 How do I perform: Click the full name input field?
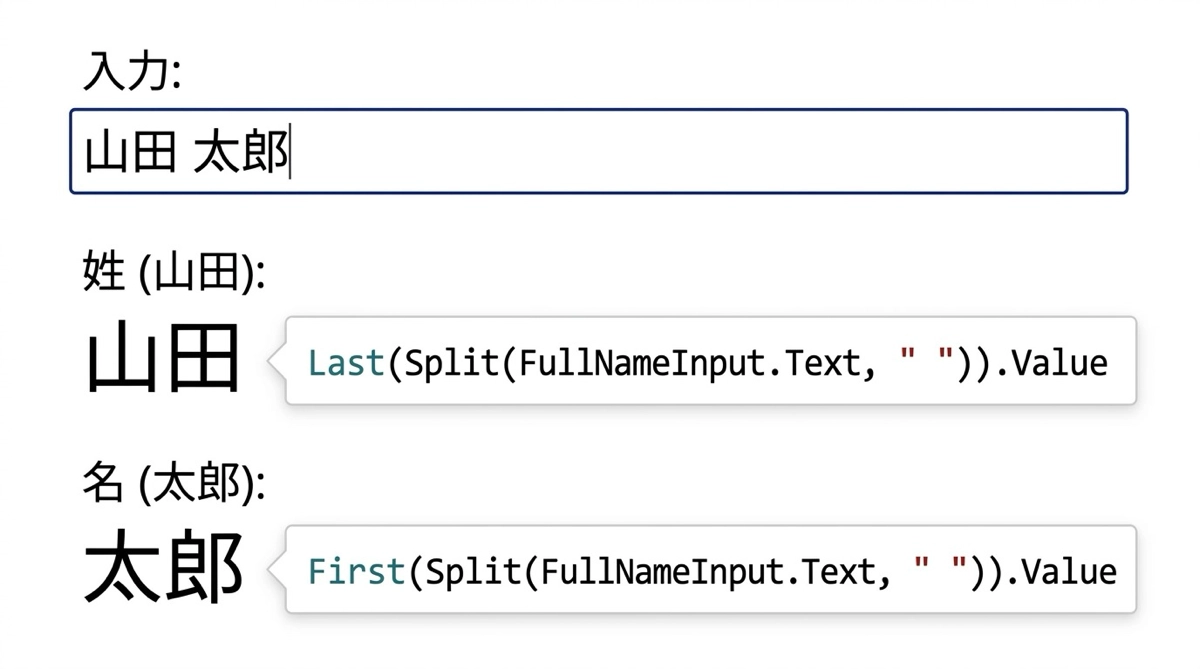tap(598, 152)
